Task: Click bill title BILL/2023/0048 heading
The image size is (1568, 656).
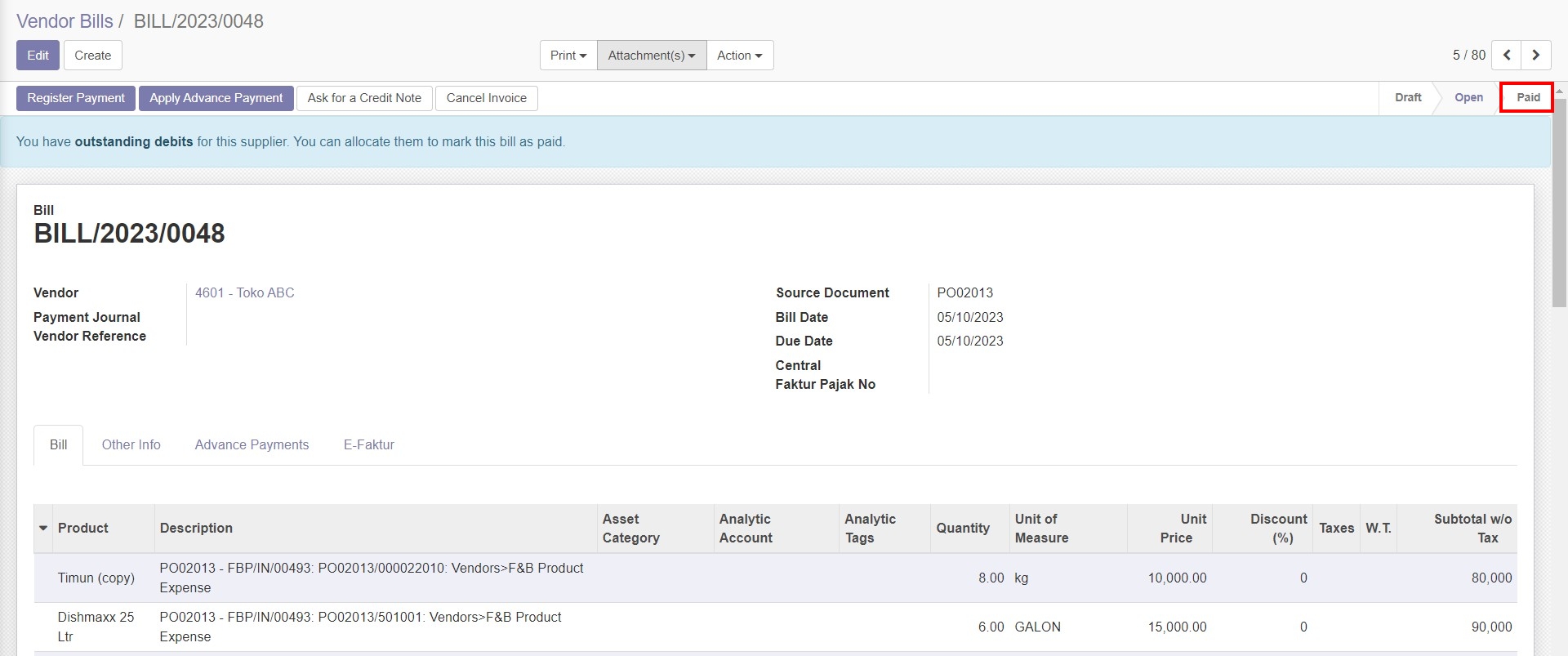Action: (x=129, y=234)
